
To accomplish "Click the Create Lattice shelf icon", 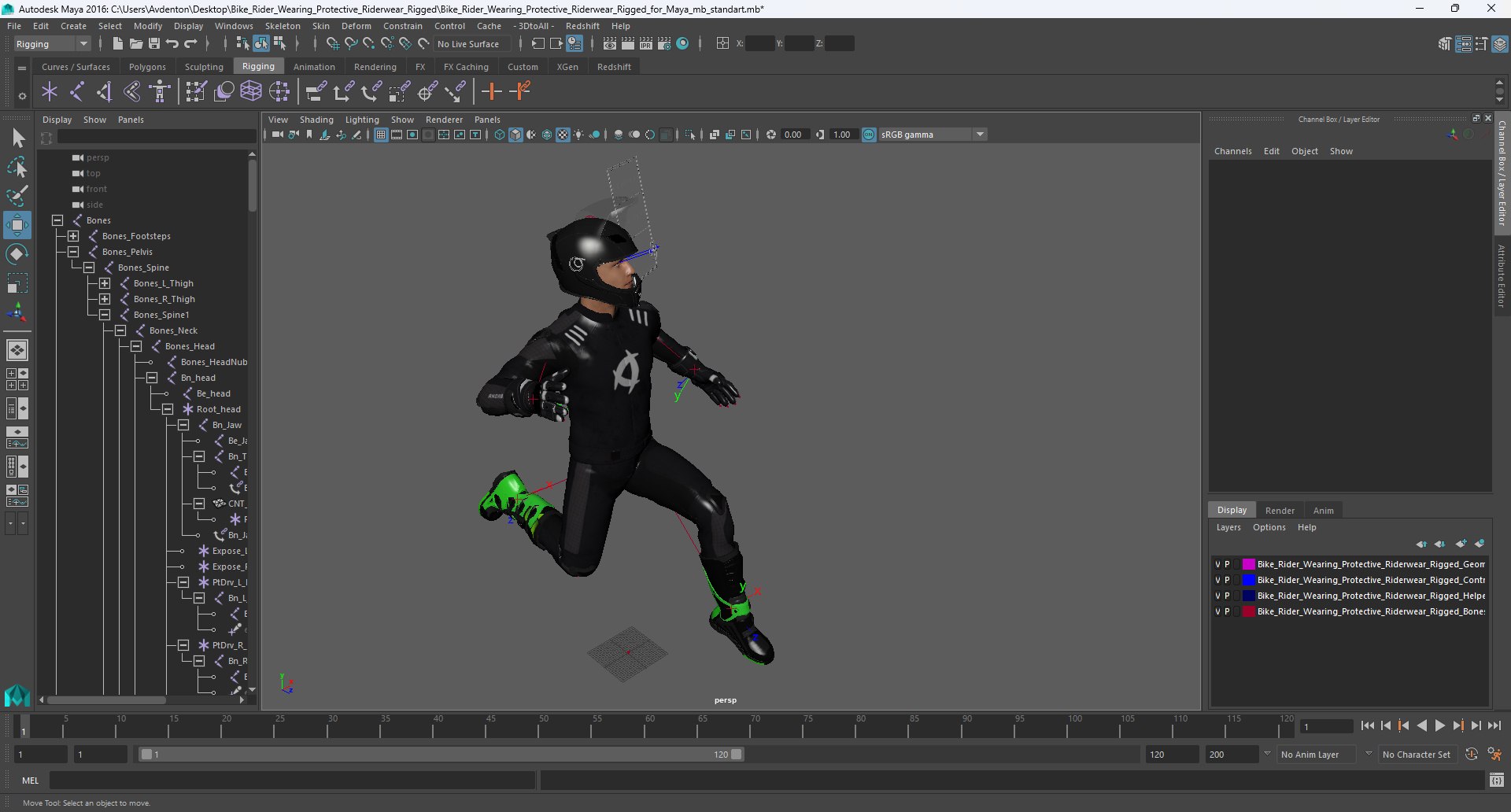I will pyautogui.click(x=251, y=92).
